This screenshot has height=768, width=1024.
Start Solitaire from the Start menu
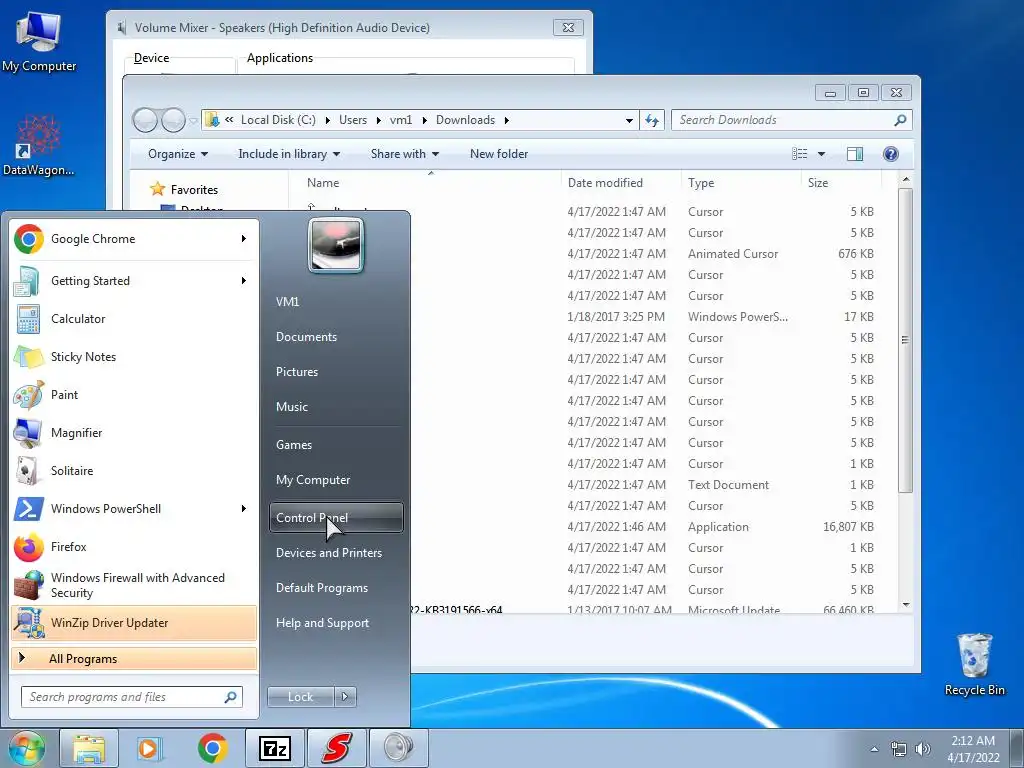134,470
